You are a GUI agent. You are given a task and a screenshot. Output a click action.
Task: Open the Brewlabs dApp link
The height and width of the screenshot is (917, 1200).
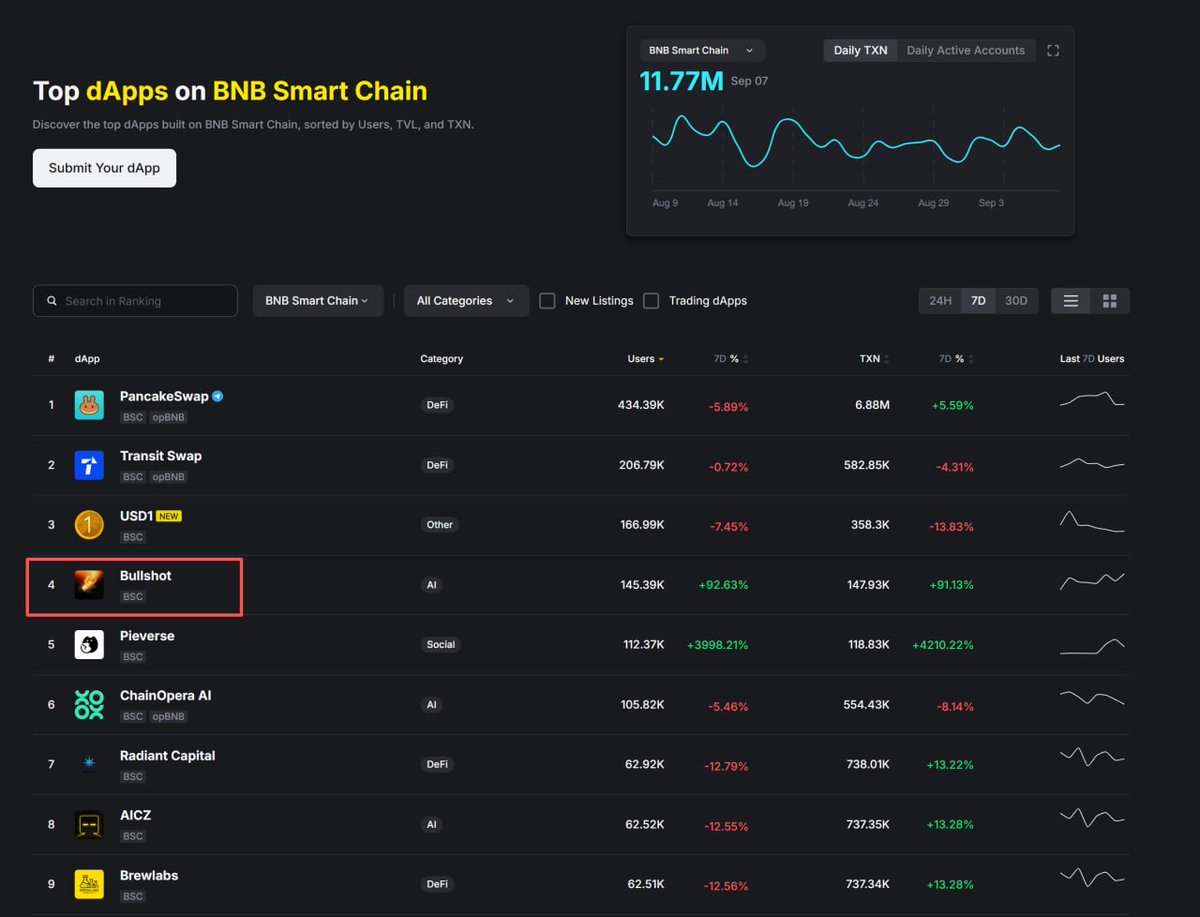(x=149, y=876)
